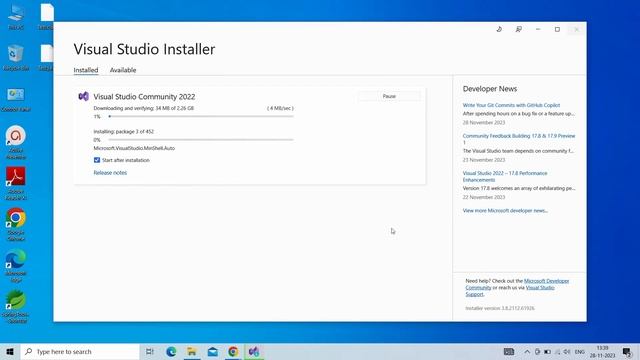The height and width of the screenshot is (360, 640).
Task: Open the battery status tray icon
Action: tap(547, 351)
